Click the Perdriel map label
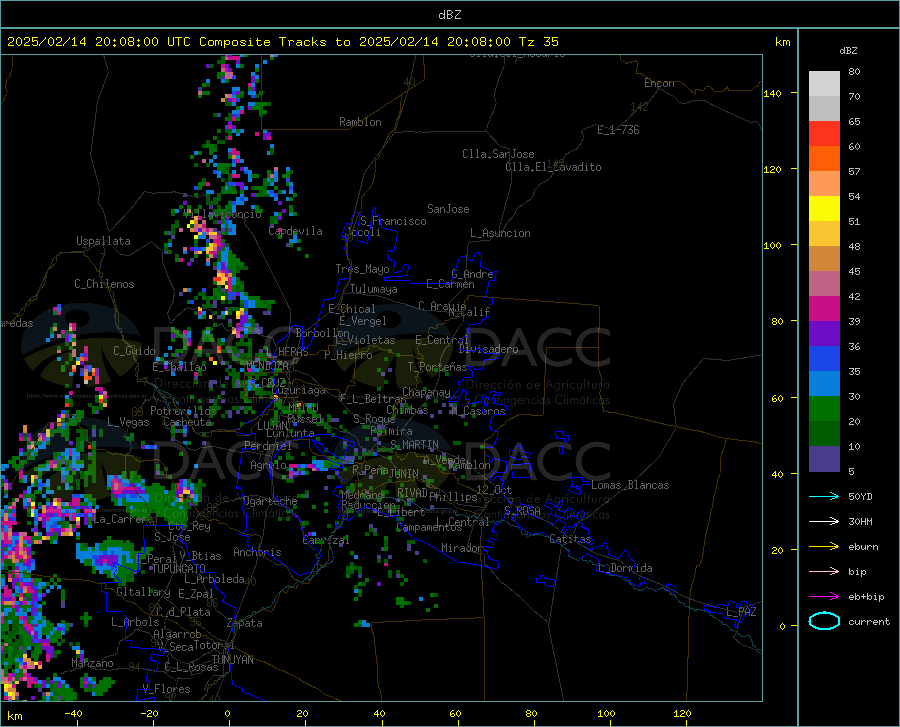900x727 pixels. pyautogui.click(x=268, y=446)
